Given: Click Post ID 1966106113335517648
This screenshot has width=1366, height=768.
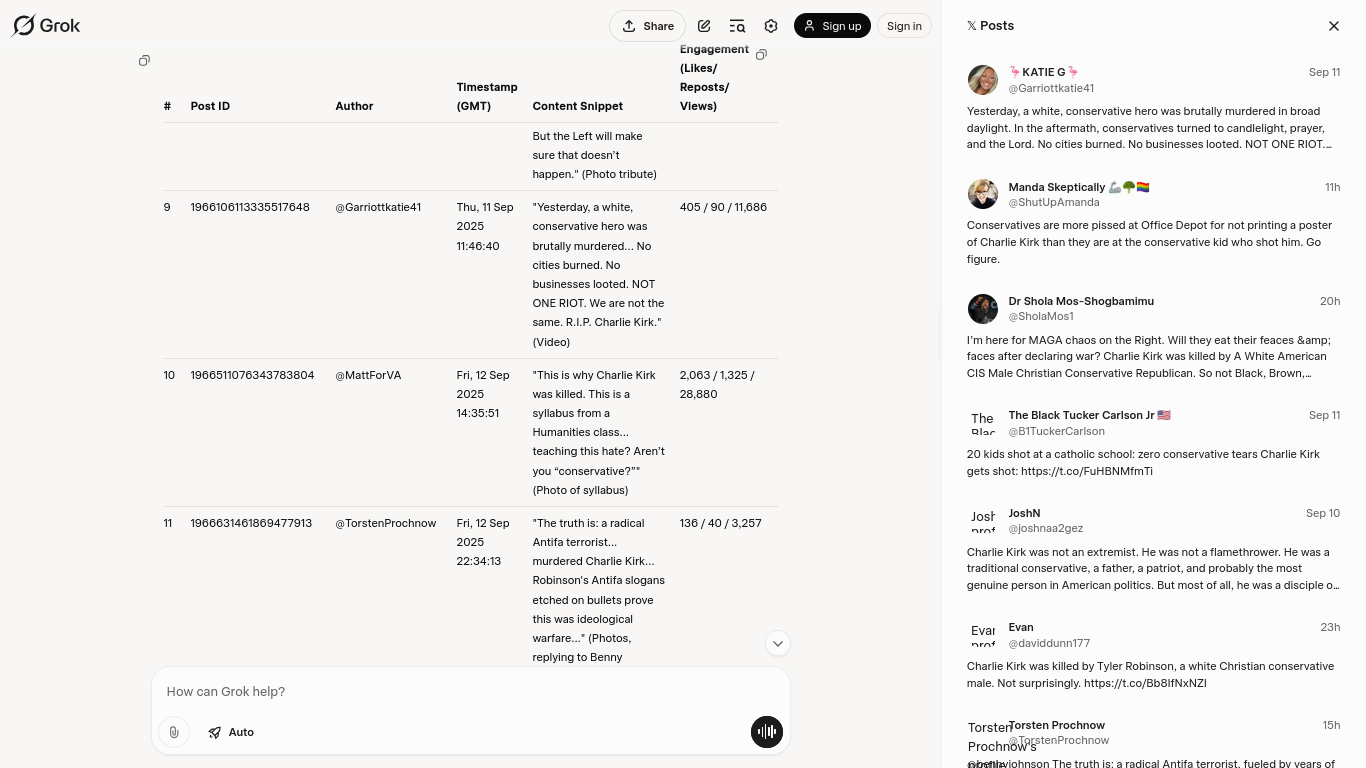Looking at the screenshot, I should [250, 207].
